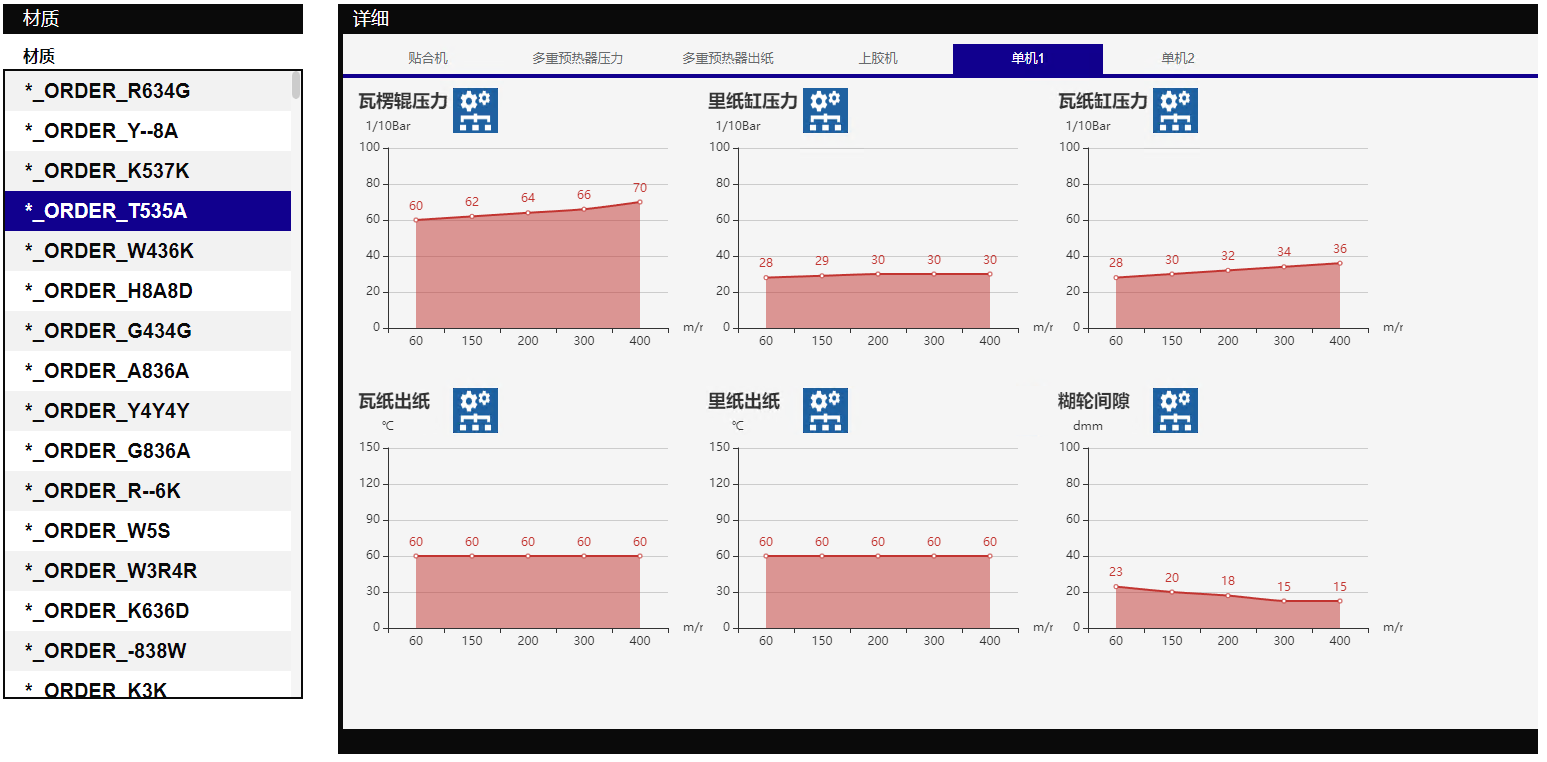This screenshot has height=762, width=1547.
Task: Open settings icon for 瓦楞辊压力 chart
Action: coord(475,110)
